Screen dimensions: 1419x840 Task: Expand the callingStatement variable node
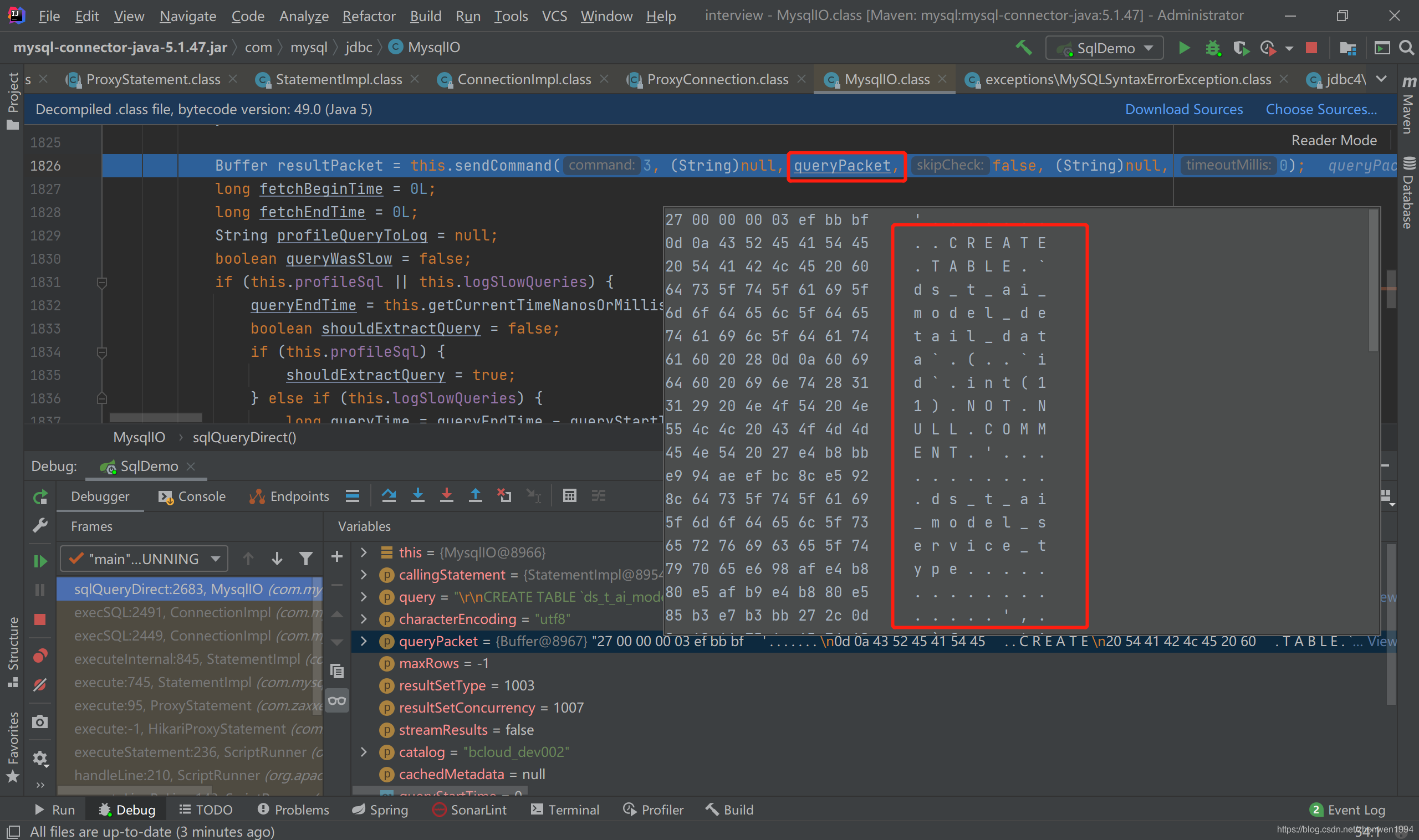pyautogui.click(x=364, y=575)
